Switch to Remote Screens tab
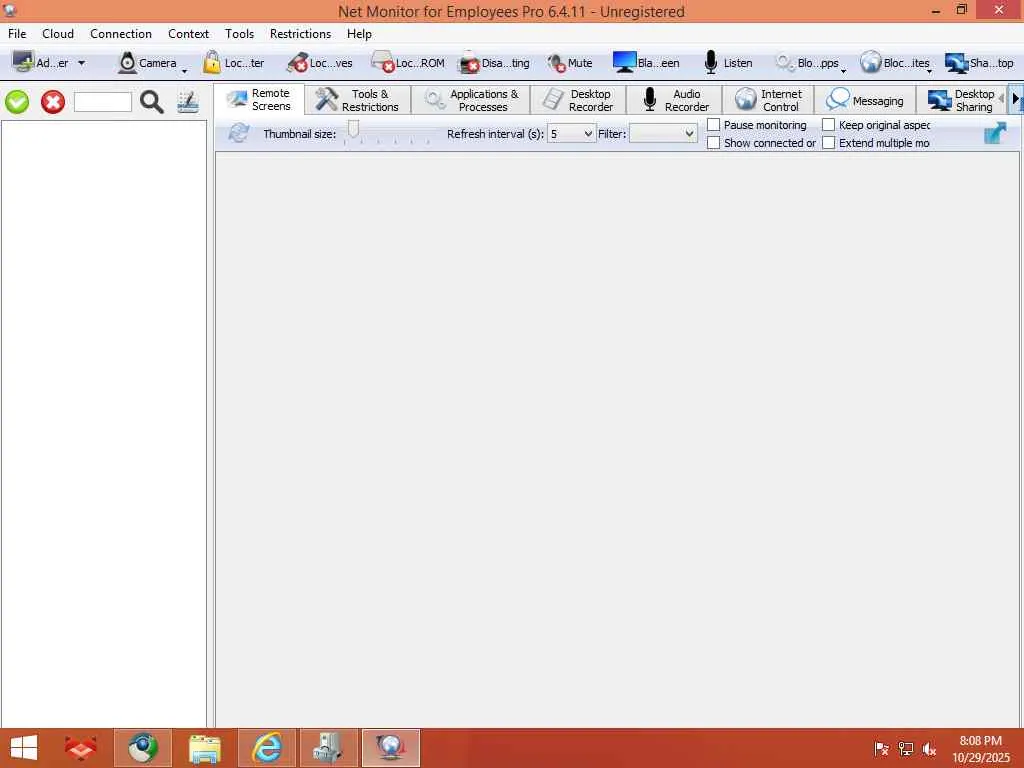The image size is (1024, 768). coord(259,100)
